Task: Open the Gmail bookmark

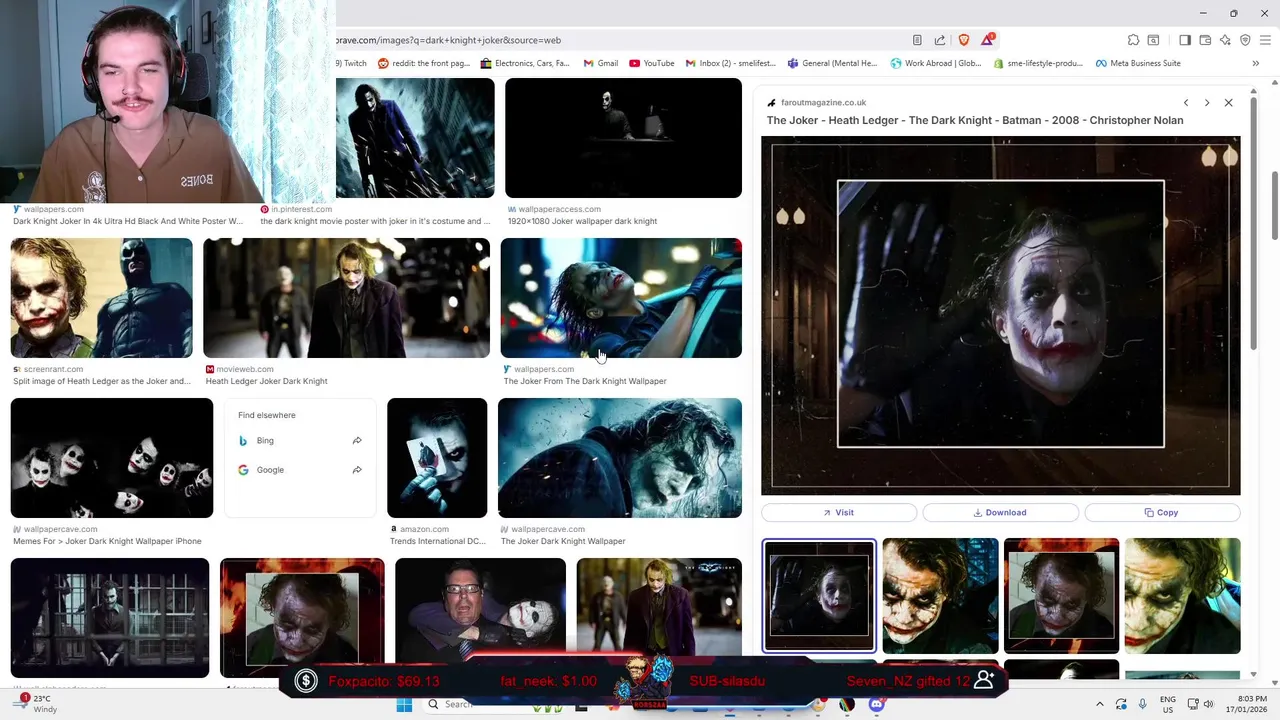Action: [600, 63]
